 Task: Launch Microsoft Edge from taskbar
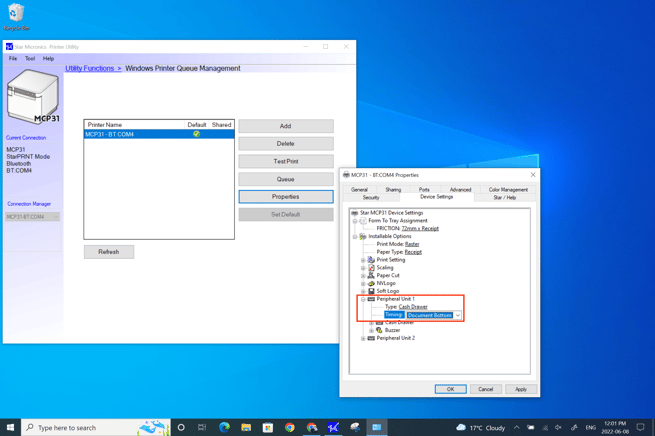[x=224, y=427]
